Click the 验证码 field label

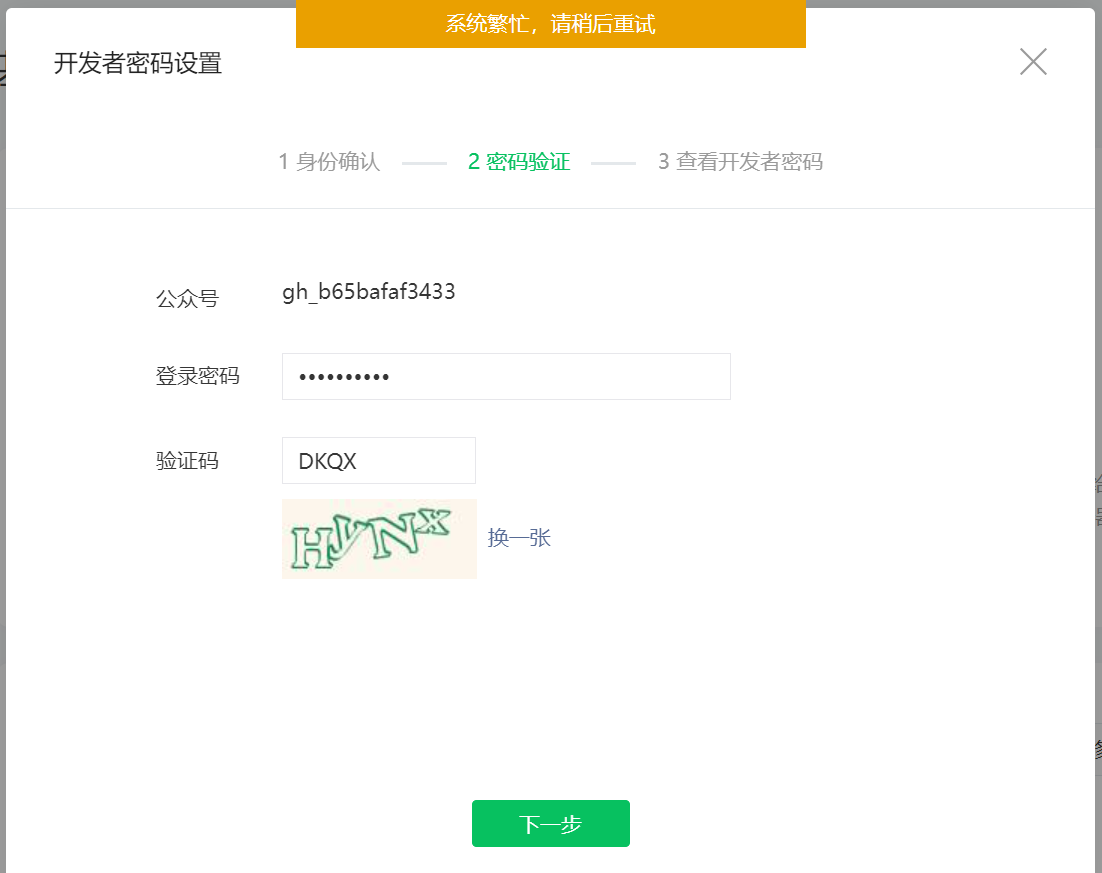click(x=187, y=460)
